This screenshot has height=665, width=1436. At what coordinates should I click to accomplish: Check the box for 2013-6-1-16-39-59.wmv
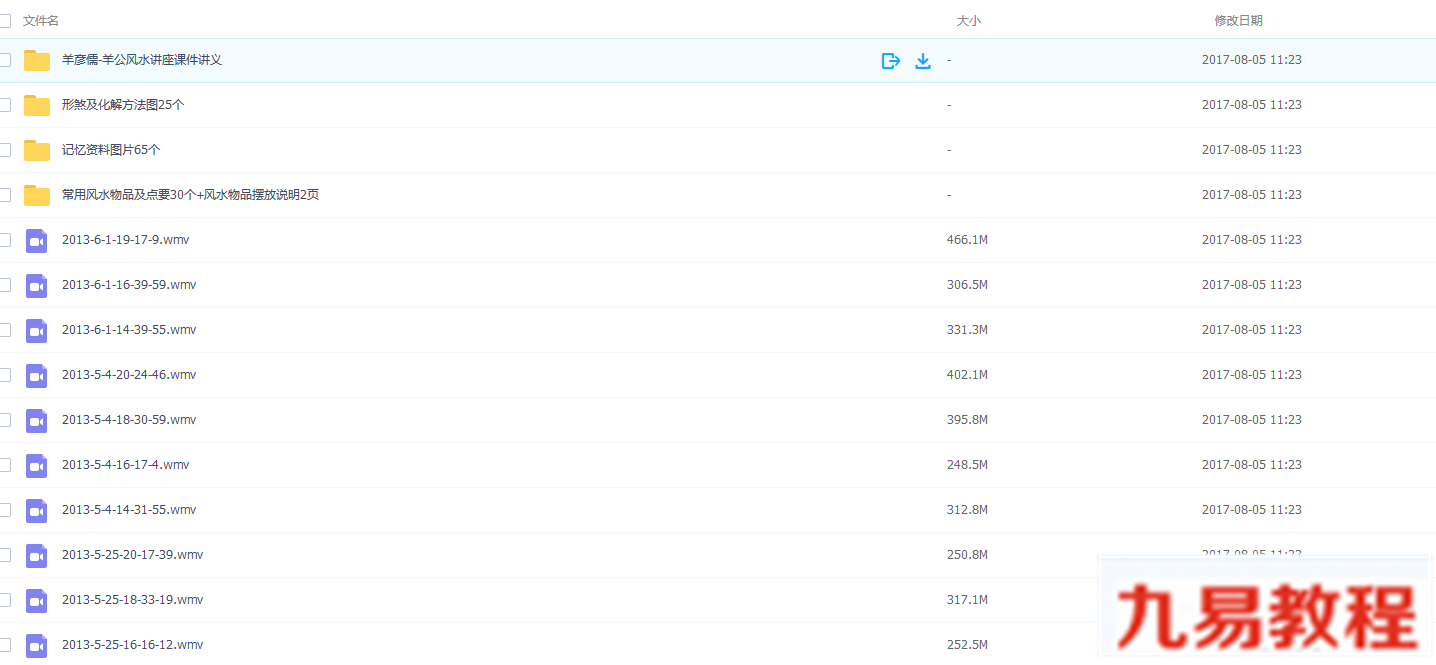[x=4, y=285]
